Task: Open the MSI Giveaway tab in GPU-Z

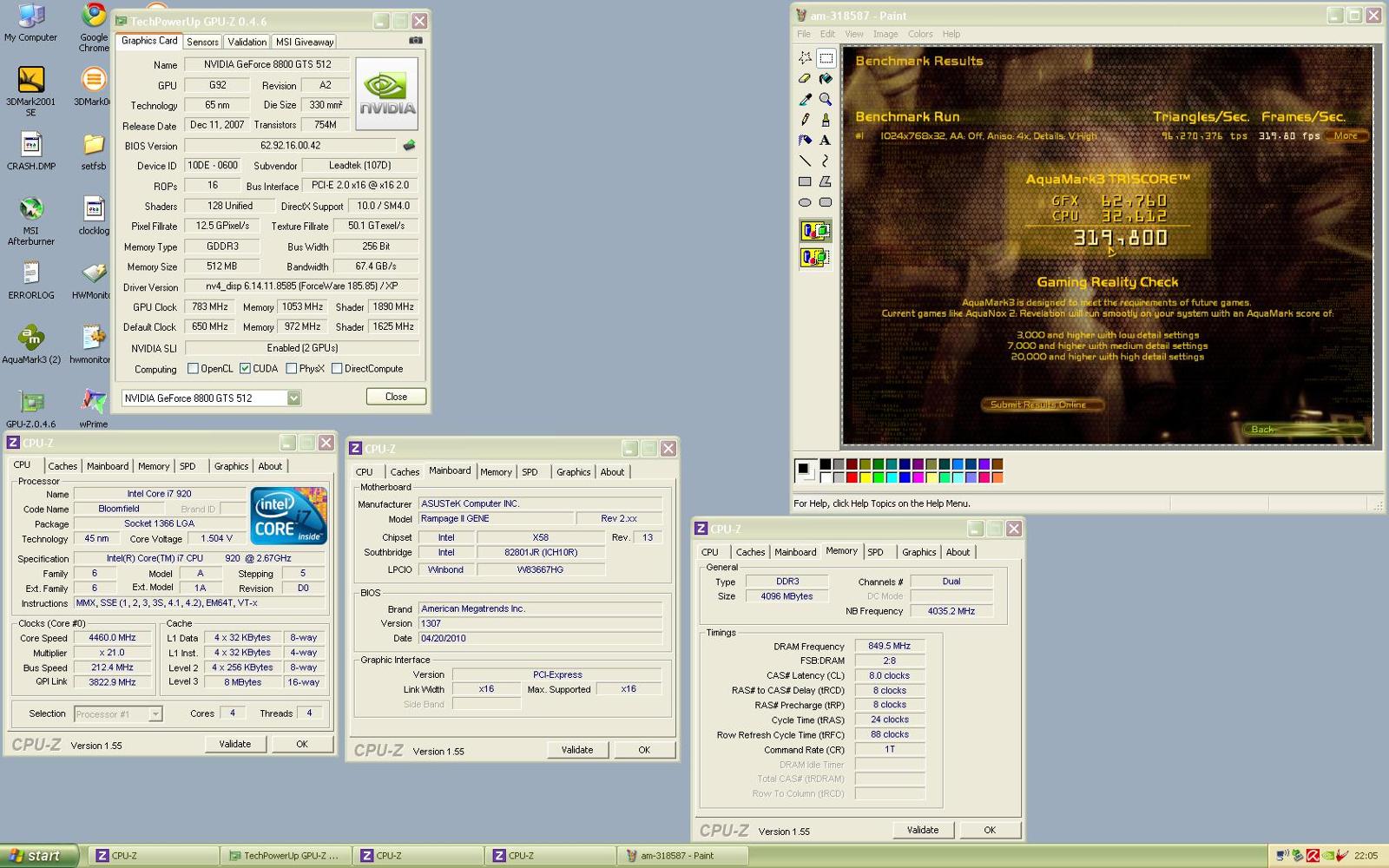Action: tap(304, 42)
